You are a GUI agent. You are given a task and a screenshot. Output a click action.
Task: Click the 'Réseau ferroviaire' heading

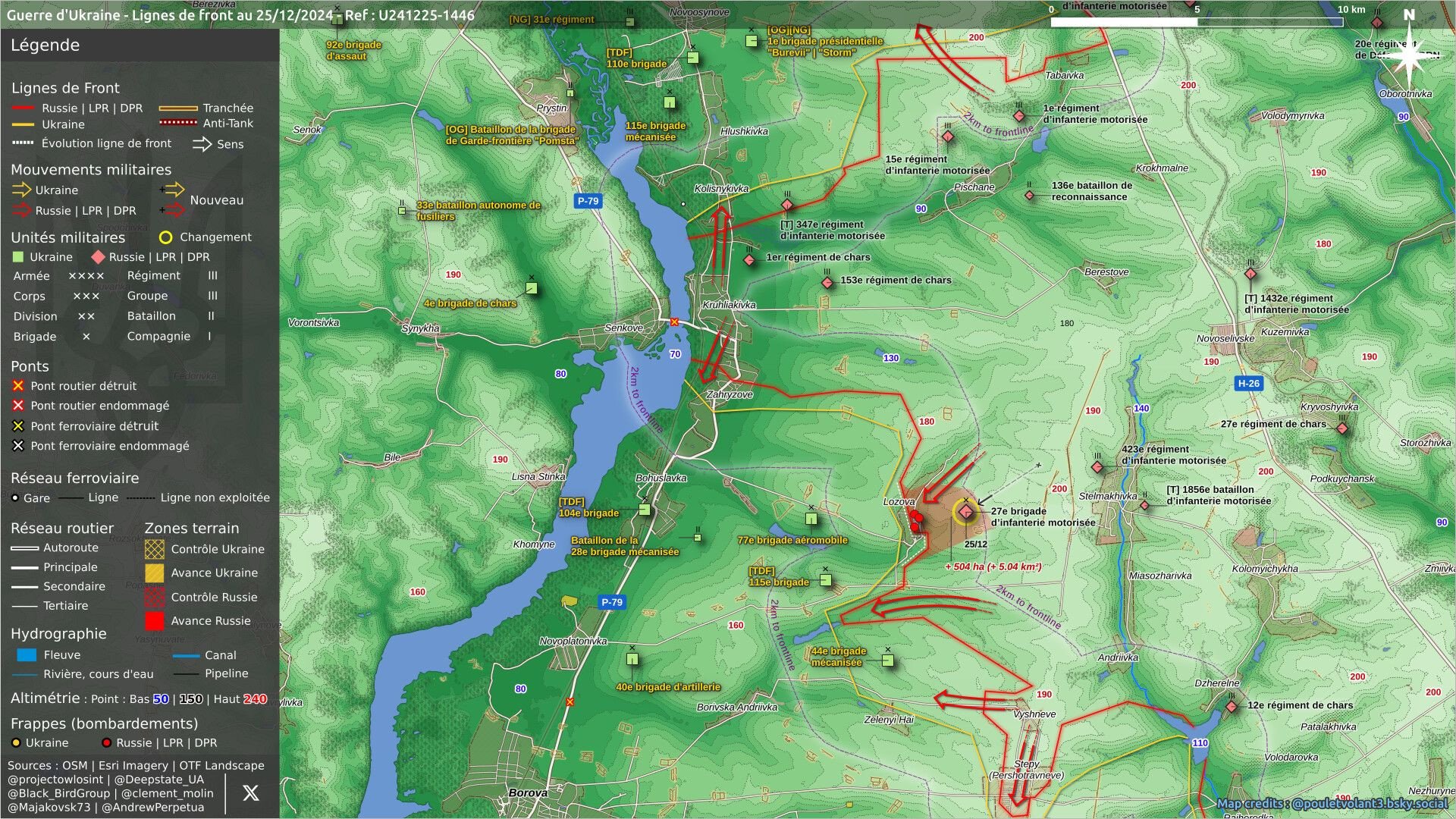[x=74, y=479]
